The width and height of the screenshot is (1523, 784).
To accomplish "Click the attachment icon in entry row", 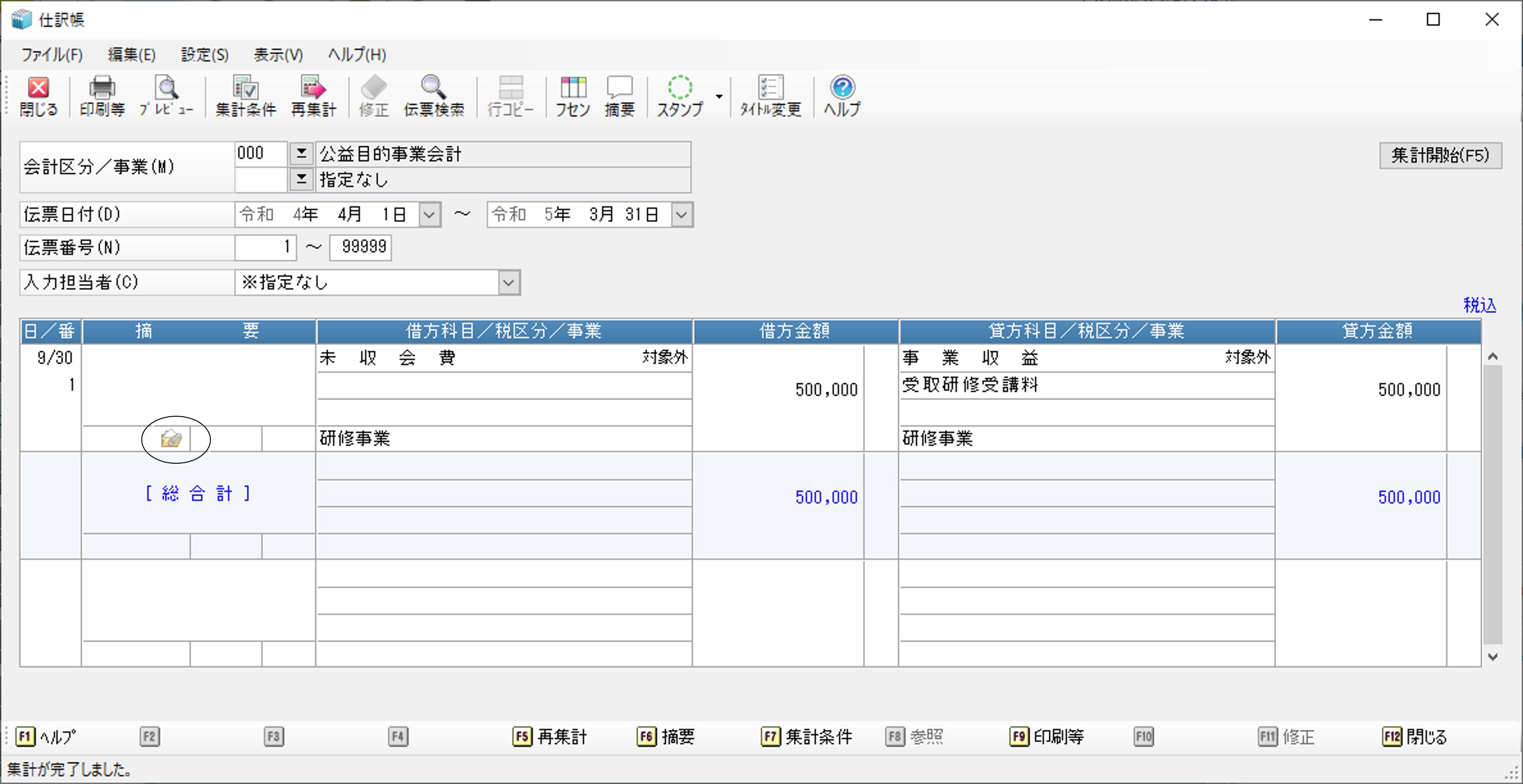I will click(171, 439).
